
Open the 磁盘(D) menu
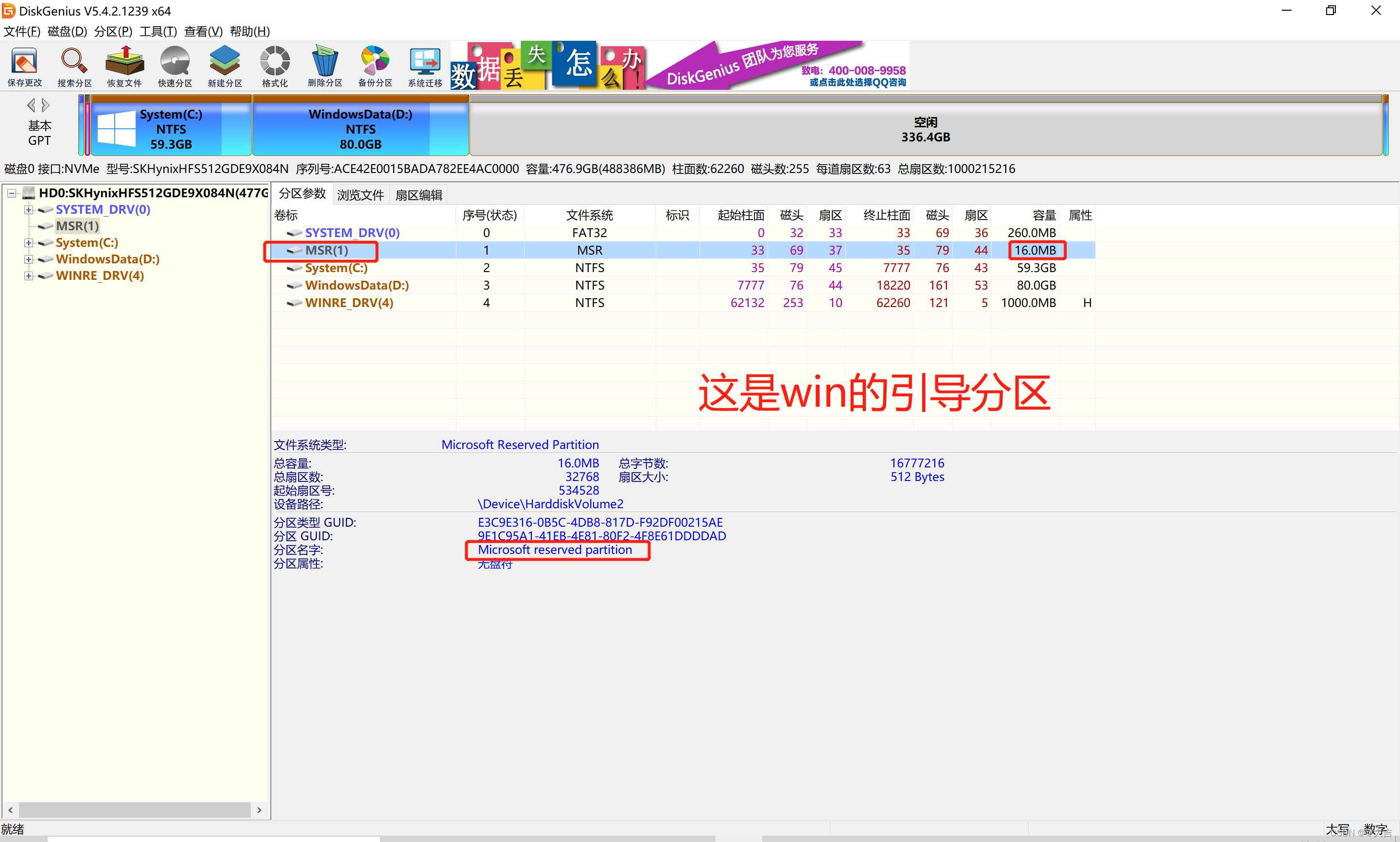pos(68,31)
